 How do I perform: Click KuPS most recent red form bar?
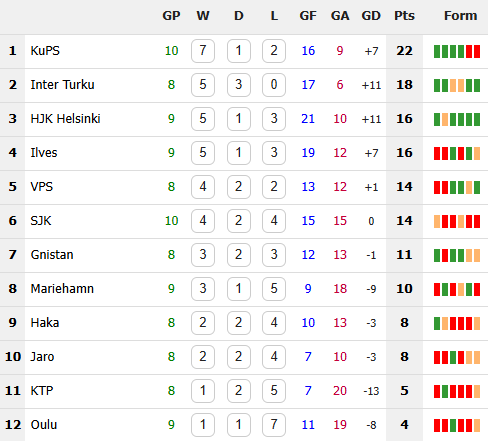(477, 51)
